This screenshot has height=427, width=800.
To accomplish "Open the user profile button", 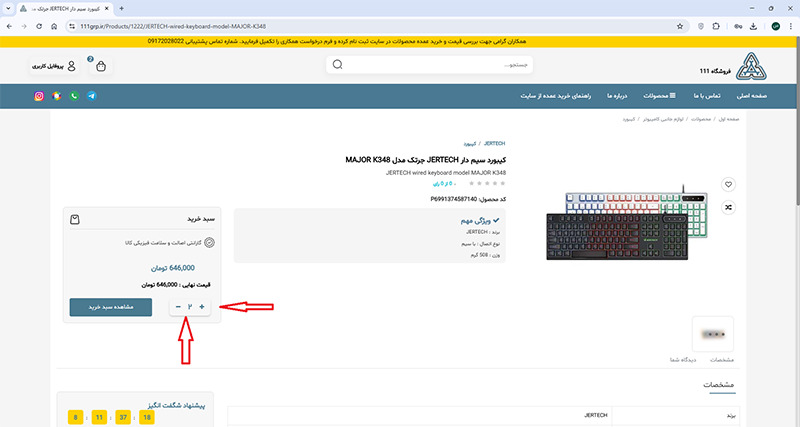I will click(x=54, y=66).
